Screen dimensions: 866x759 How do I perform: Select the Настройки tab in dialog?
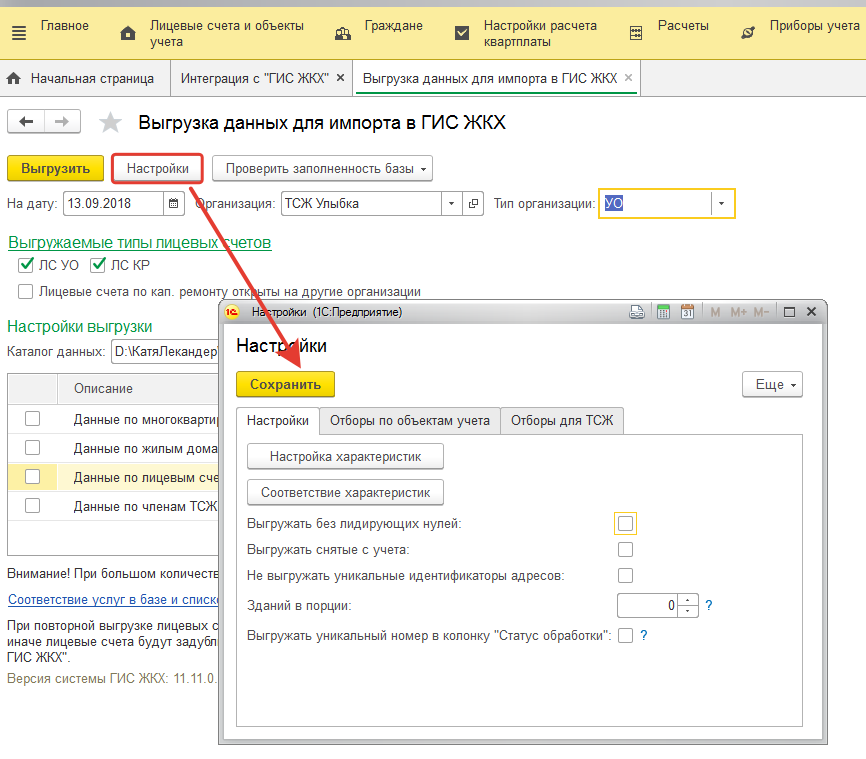pyautogui.click(x=278, y=421)
